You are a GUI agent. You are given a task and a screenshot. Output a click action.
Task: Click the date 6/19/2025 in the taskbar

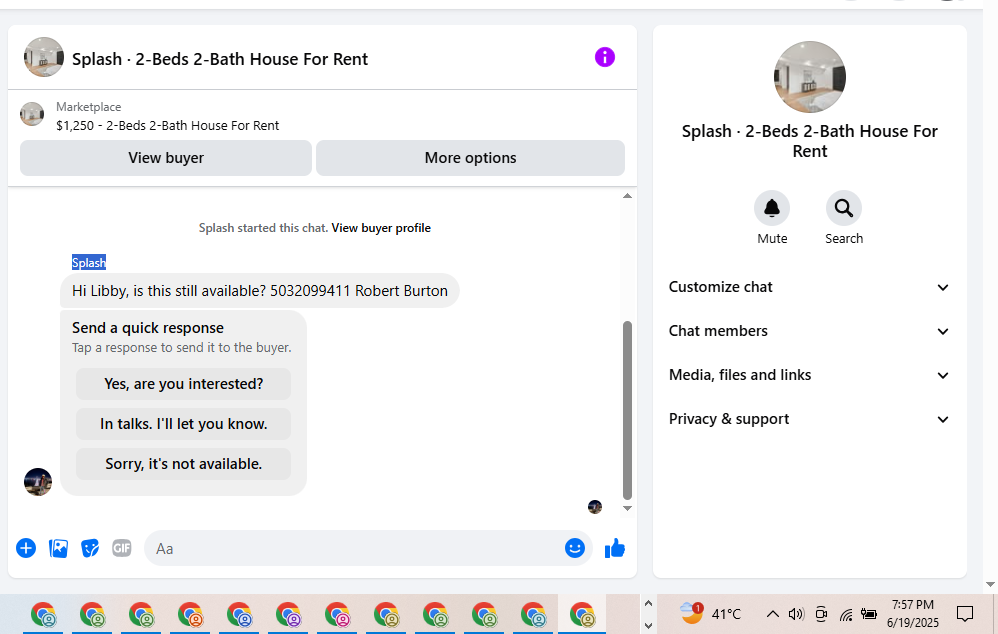913,623
